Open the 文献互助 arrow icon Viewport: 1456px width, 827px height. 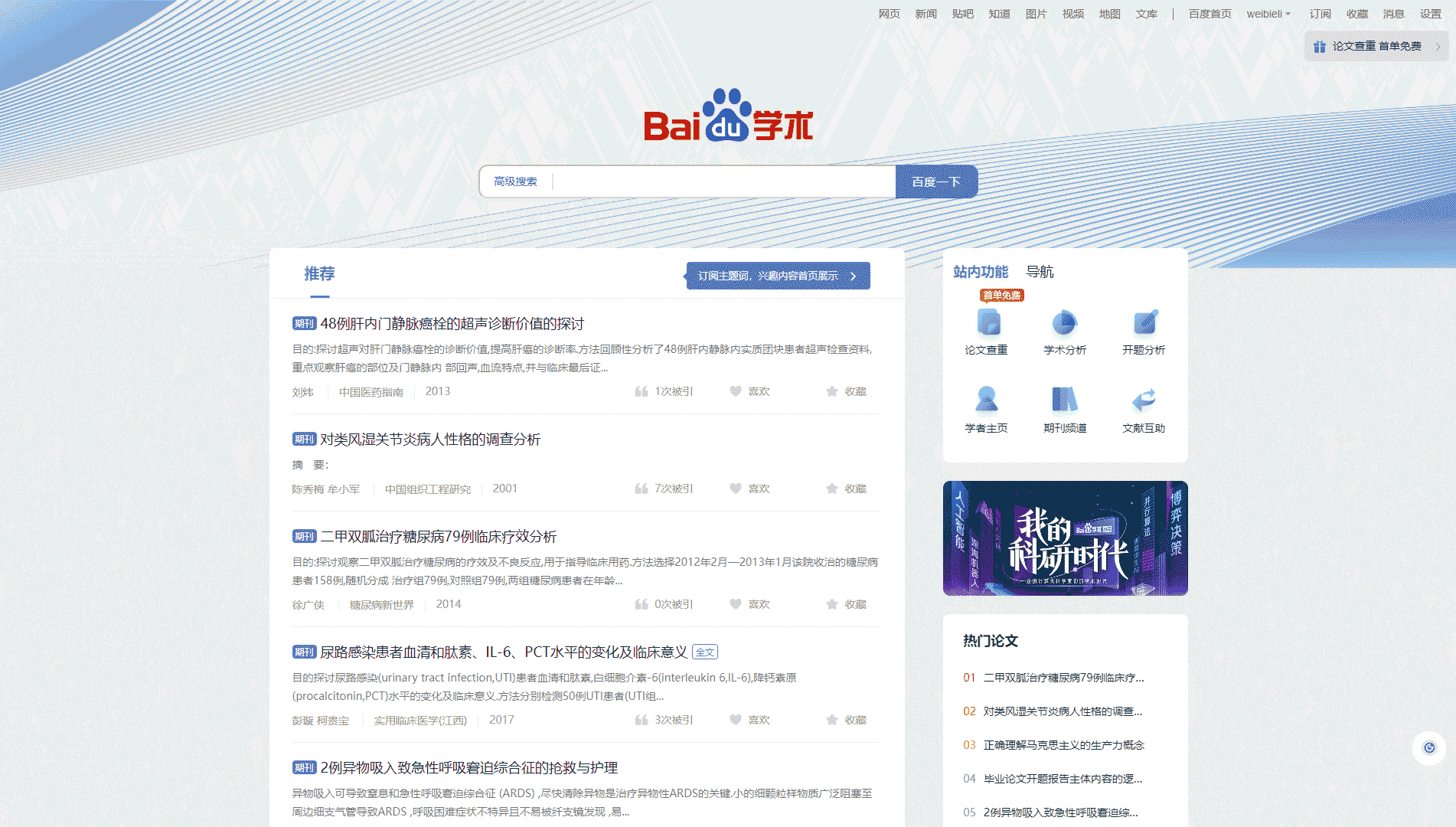coord(1144,400)
